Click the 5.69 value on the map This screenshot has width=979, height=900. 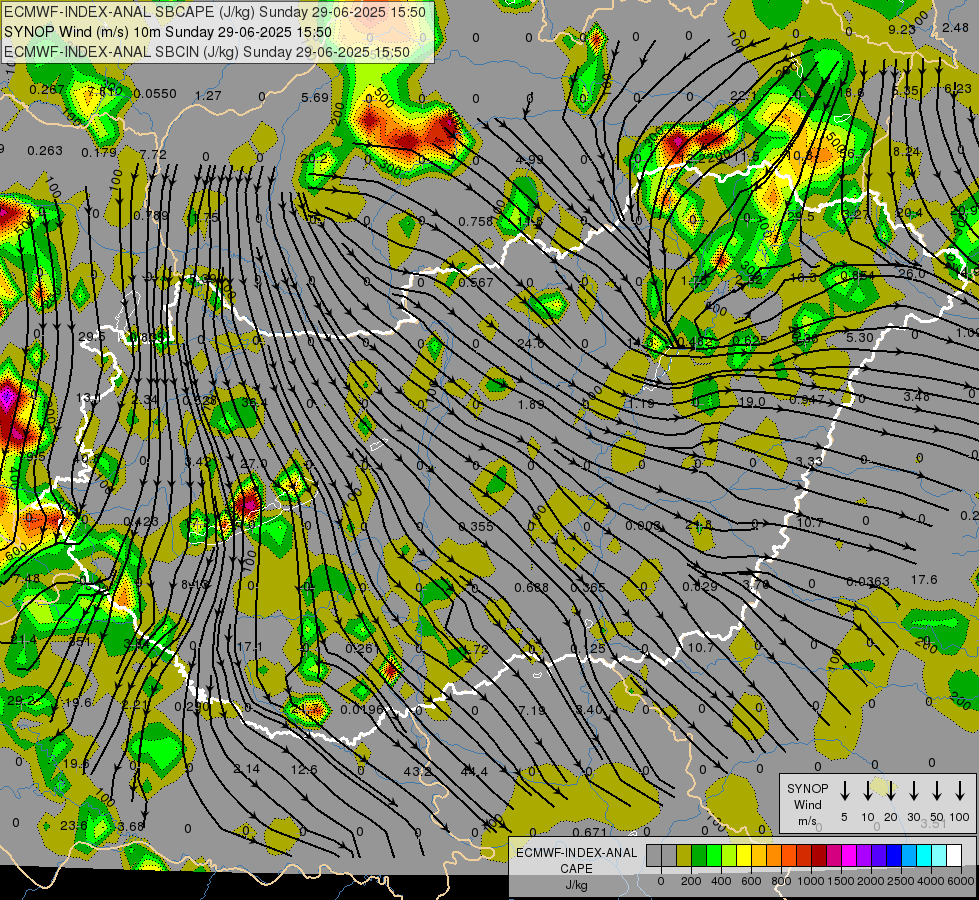coord(315,97)
